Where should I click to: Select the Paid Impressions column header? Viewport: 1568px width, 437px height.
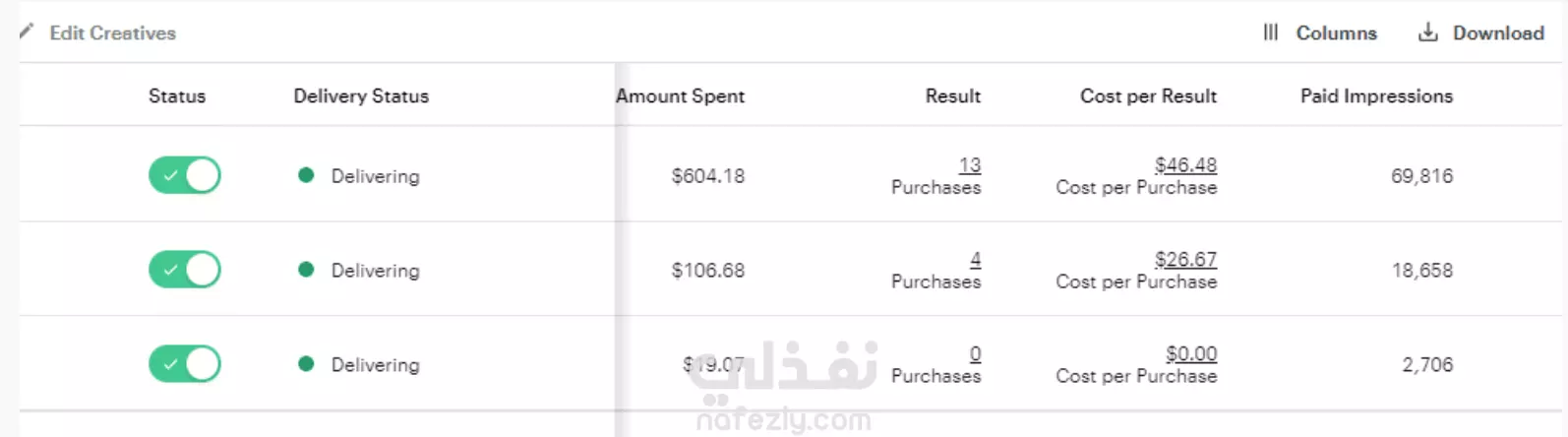[1376, 95]
